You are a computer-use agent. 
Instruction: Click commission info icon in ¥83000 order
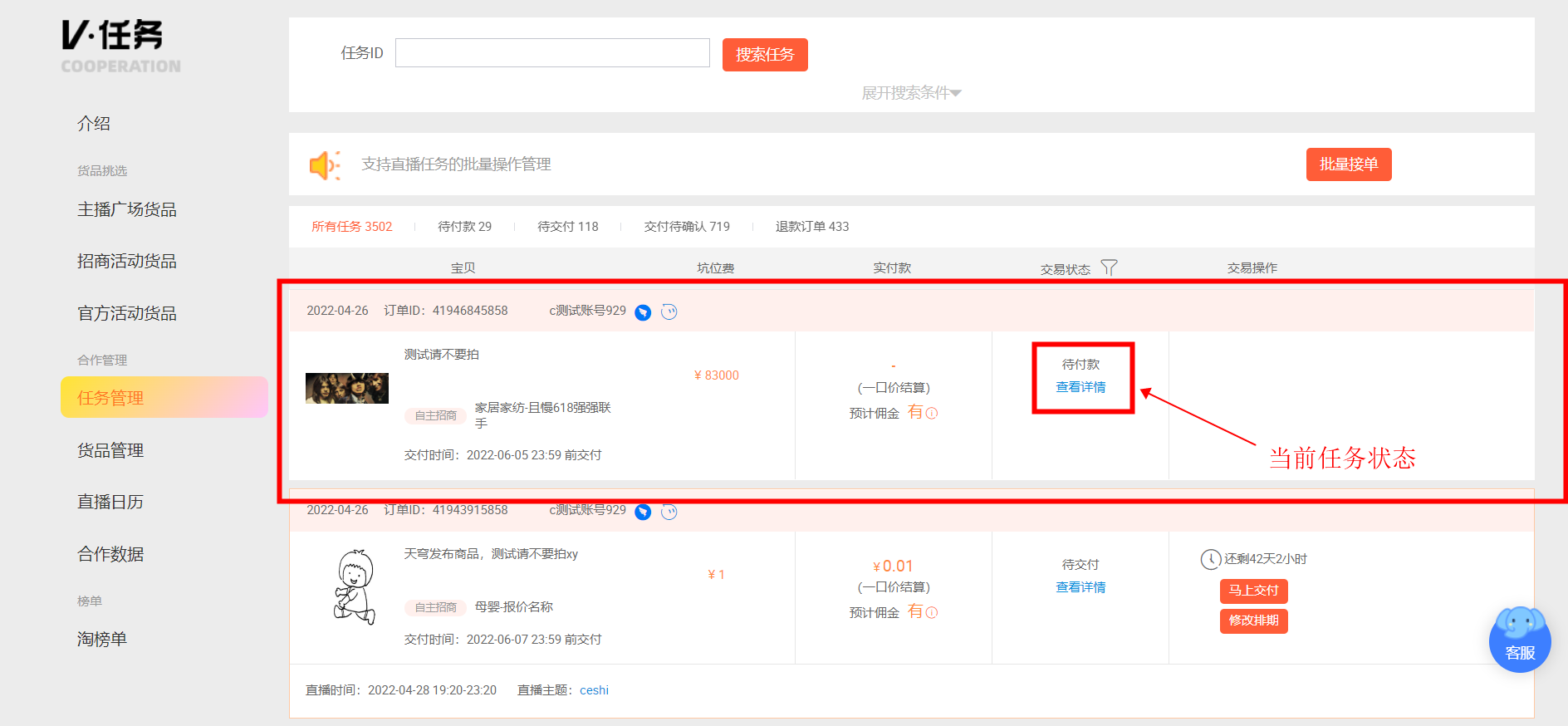932,413
